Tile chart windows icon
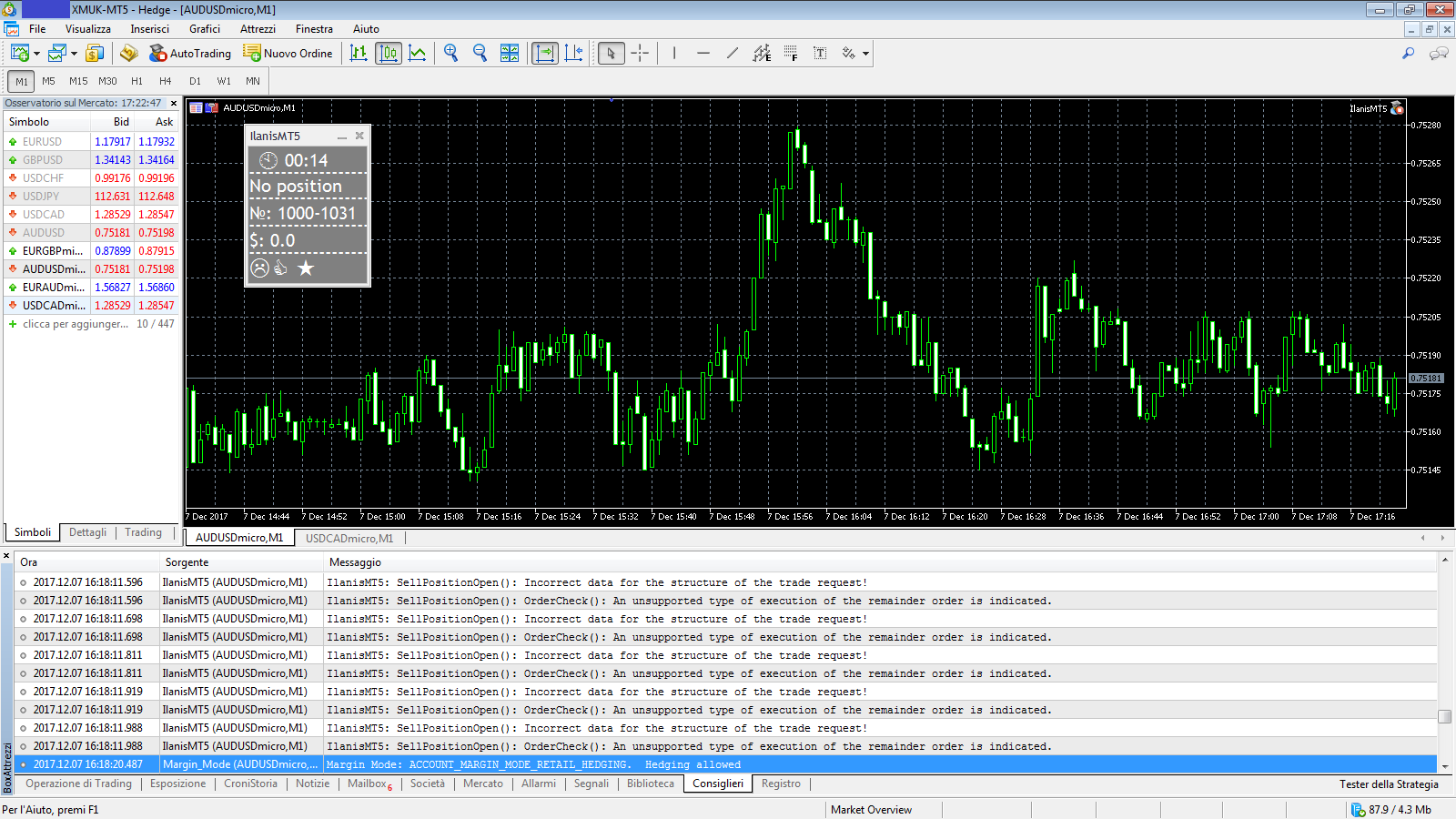 (510, 53)
